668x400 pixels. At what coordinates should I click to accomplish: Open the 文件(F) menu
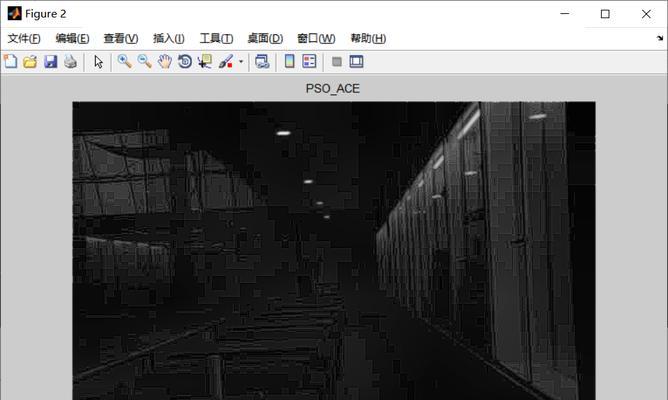(x=24, y=39)
